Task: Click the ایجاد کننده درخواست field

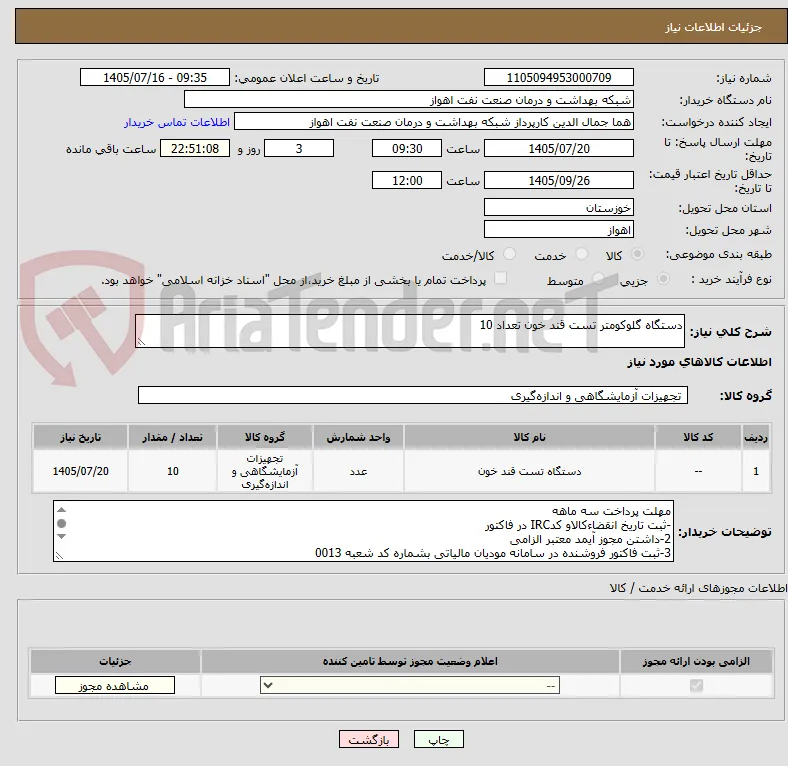Action: (434, 122)
